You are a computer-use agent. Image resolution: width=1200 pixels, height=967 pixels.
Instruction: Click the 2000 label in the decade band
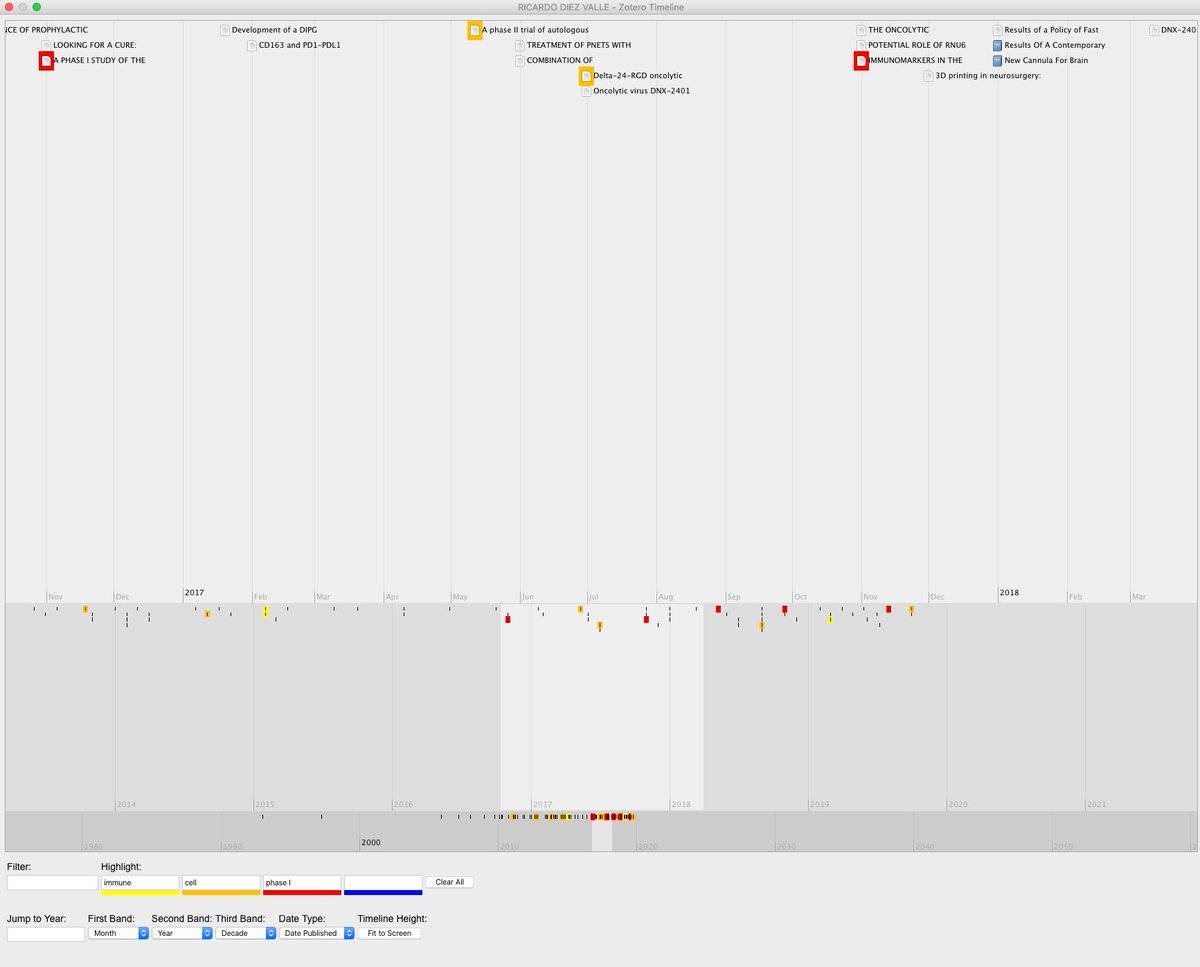pos(371,843)
